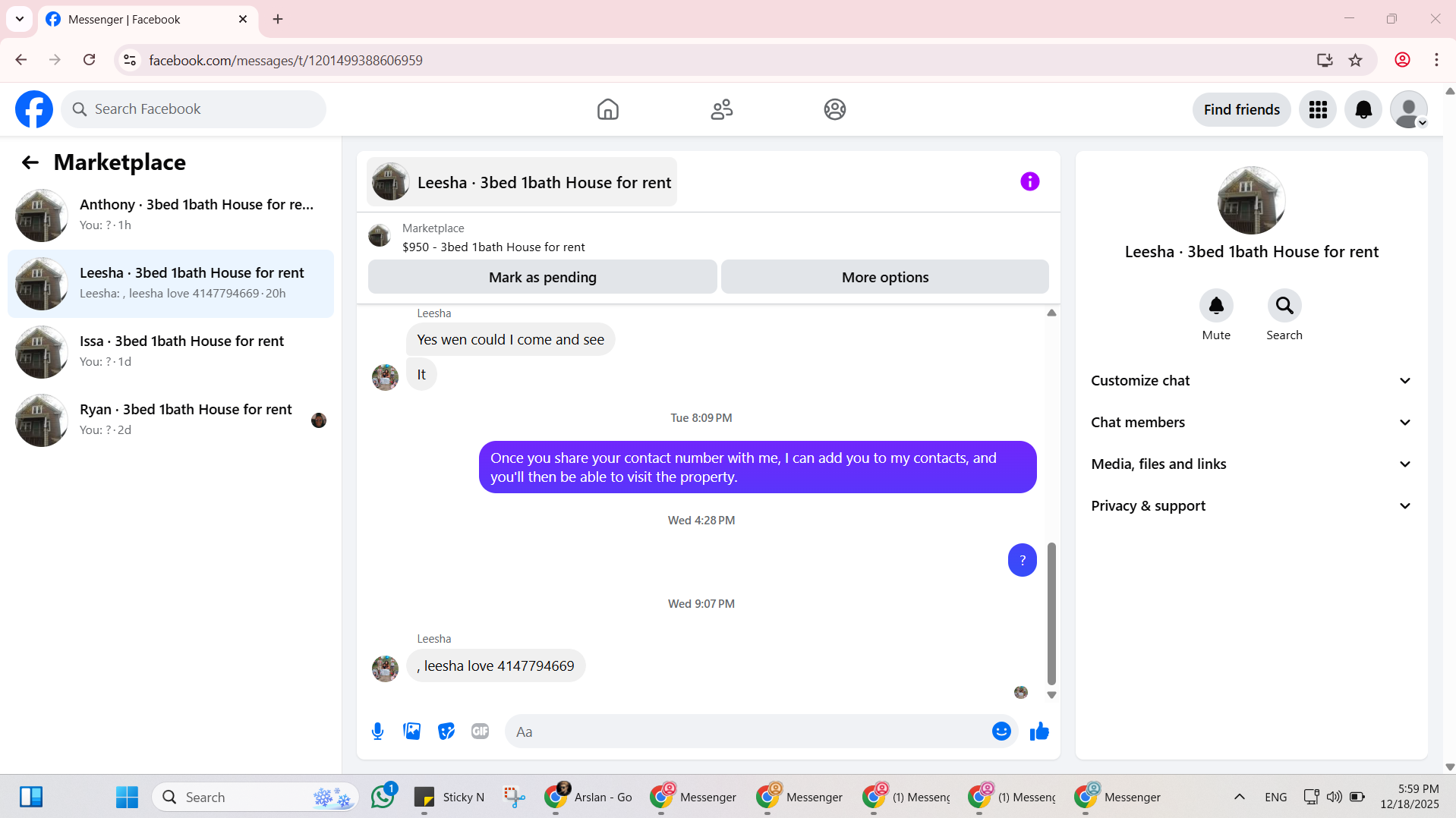The image size is (1456, 818).
Task: Choose a GIF
Action: coord(480,731)
